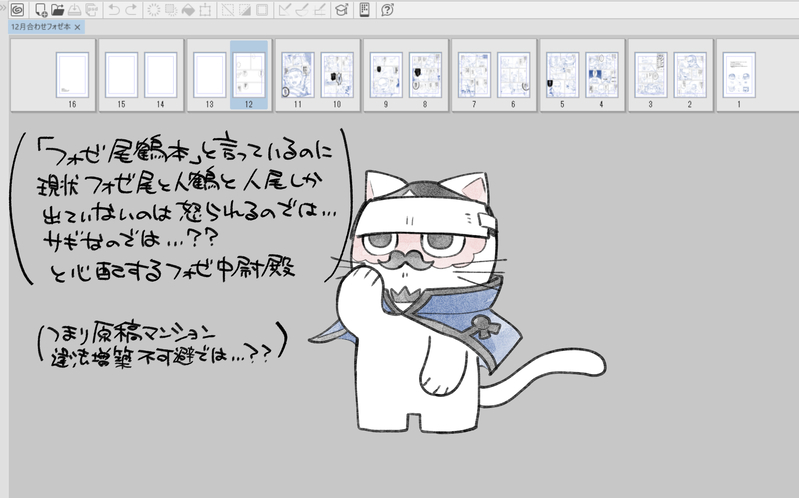Select page 11 thumbnail
799x498 pixels.
(x=298, y=75)
